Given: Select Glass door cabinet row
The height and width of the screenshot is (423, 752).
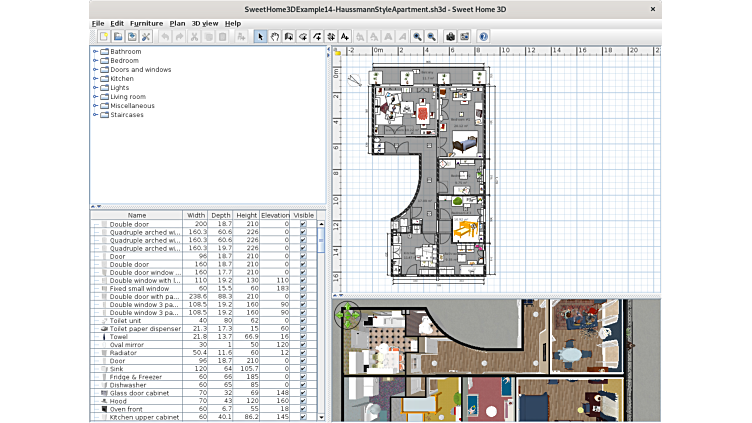Looking at the screenshot, I should tap(204, 393).
